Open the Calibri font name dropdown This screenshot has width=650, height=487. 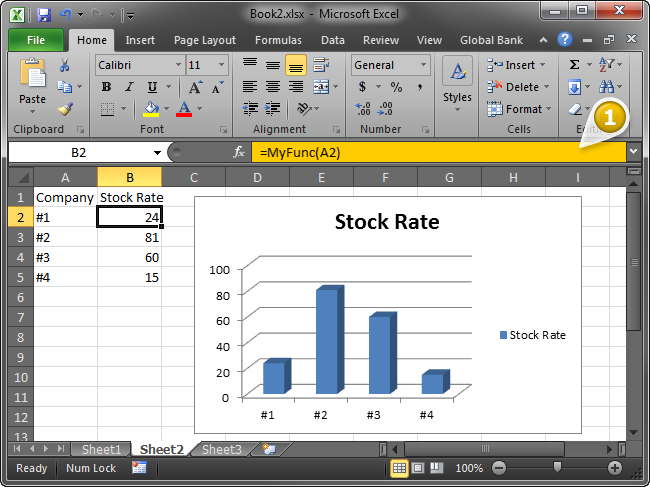point(178,65)
